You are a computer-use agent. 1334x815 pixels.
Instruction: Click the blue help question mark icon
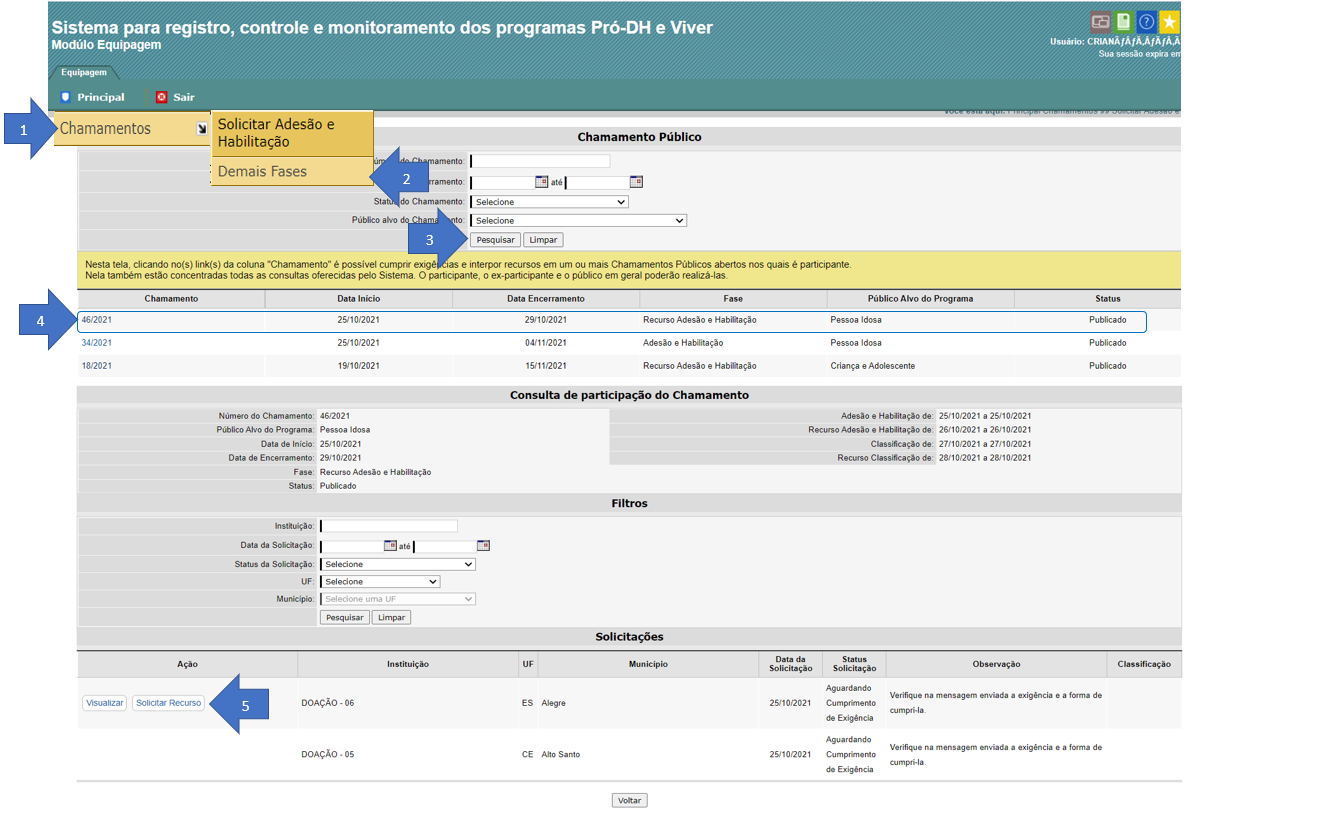pos(1146,22)
